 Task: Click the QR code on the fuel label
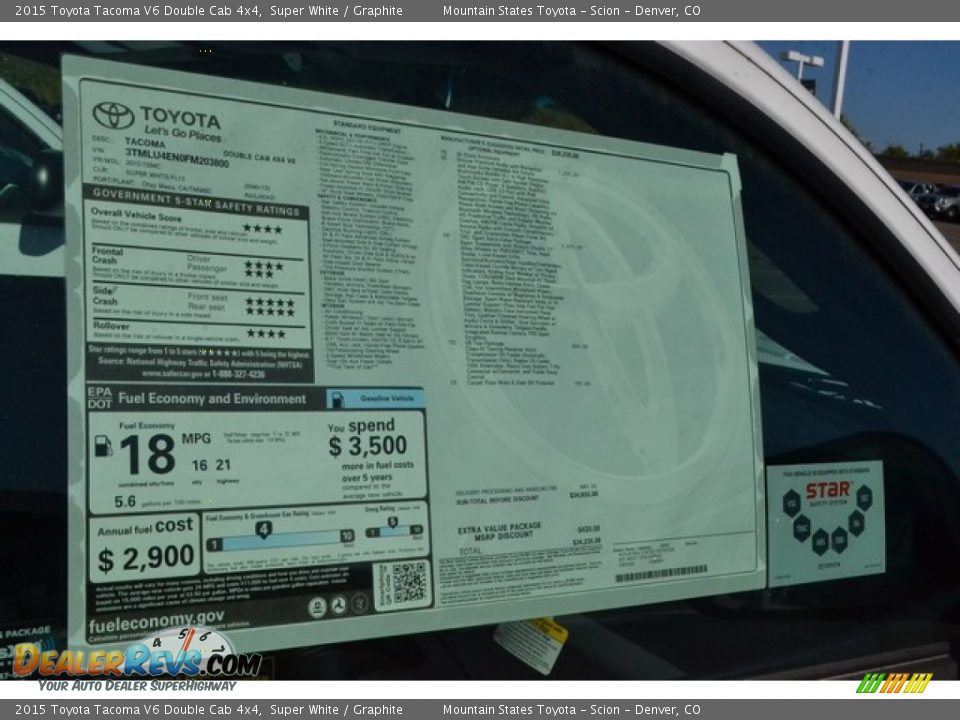408,583
